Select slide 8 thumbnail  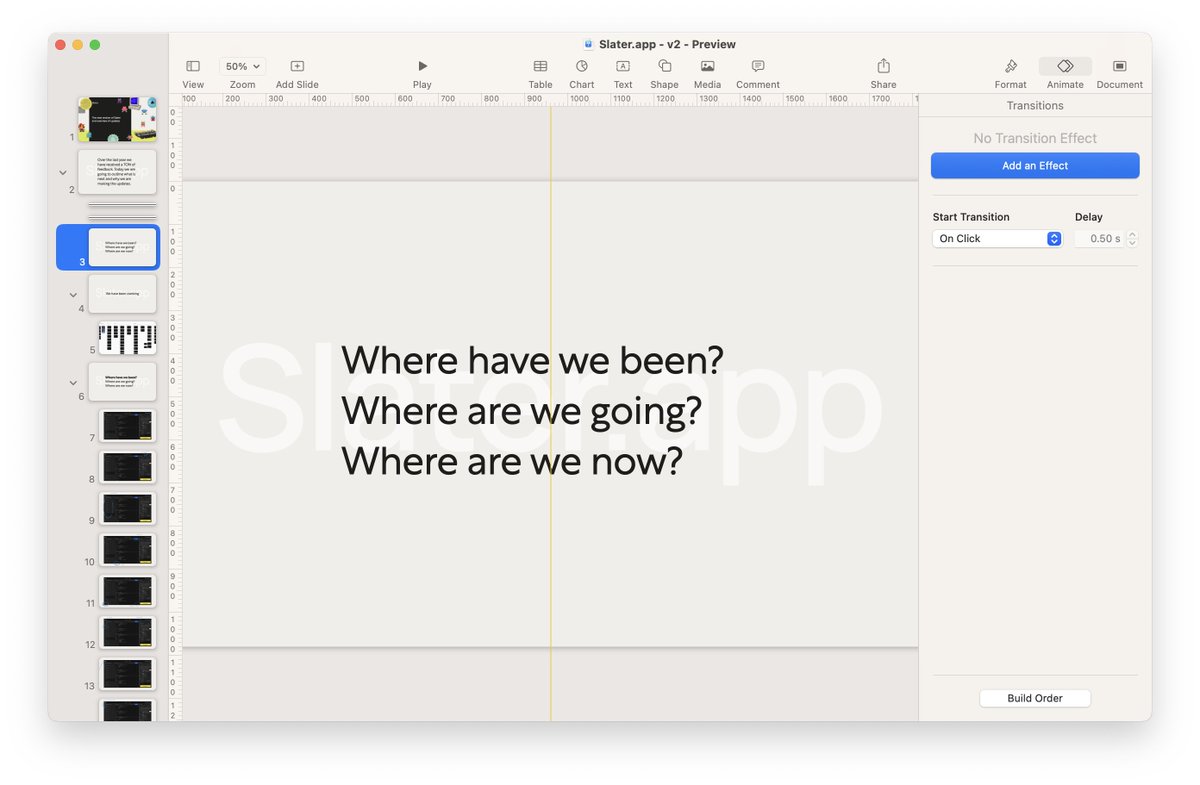tap(127, 467)
